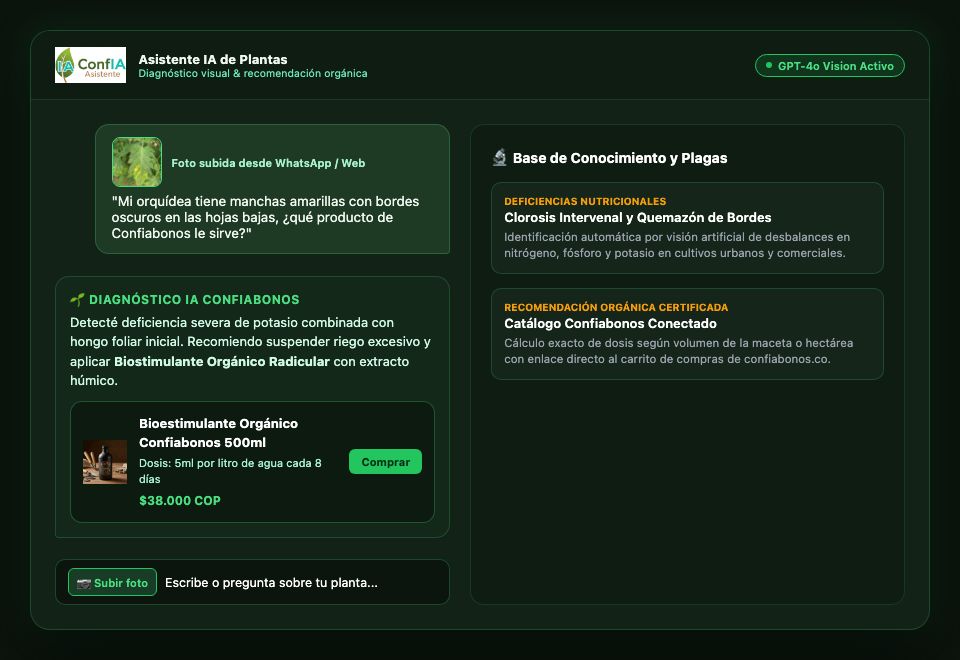Click the RECOMENDACIÓN ORGÁNICA CERTIFICADA label
Viewport: 960px width, 660px height.
click(x=616, y=307)
